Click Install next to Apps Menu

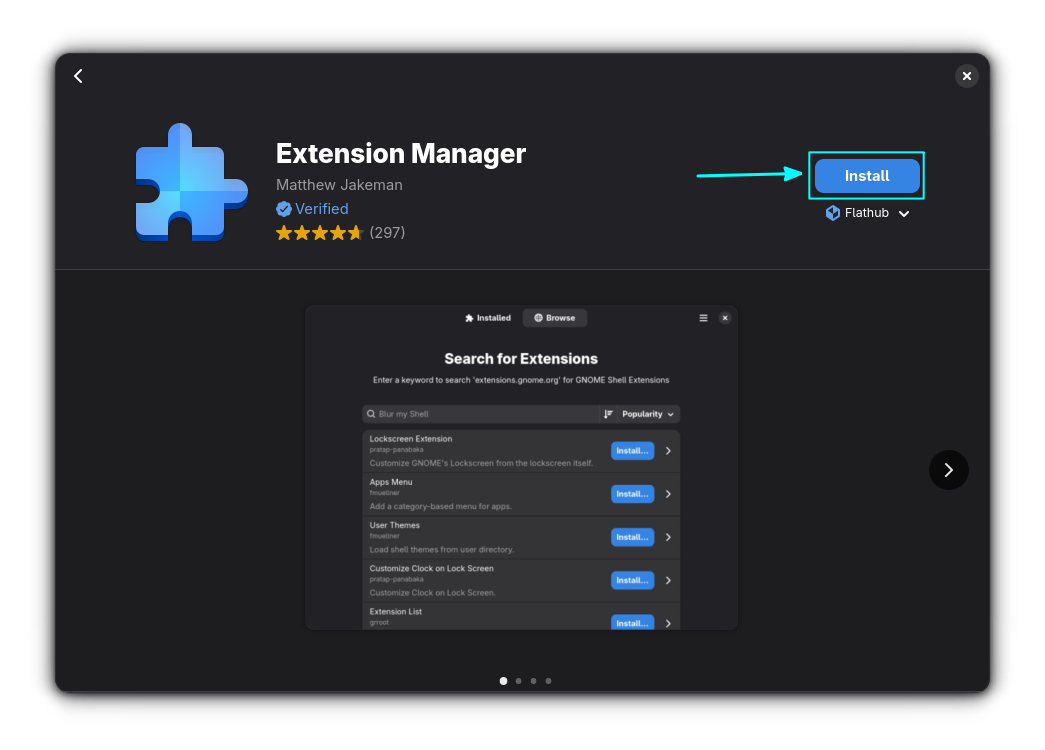(x=632, y=493)
